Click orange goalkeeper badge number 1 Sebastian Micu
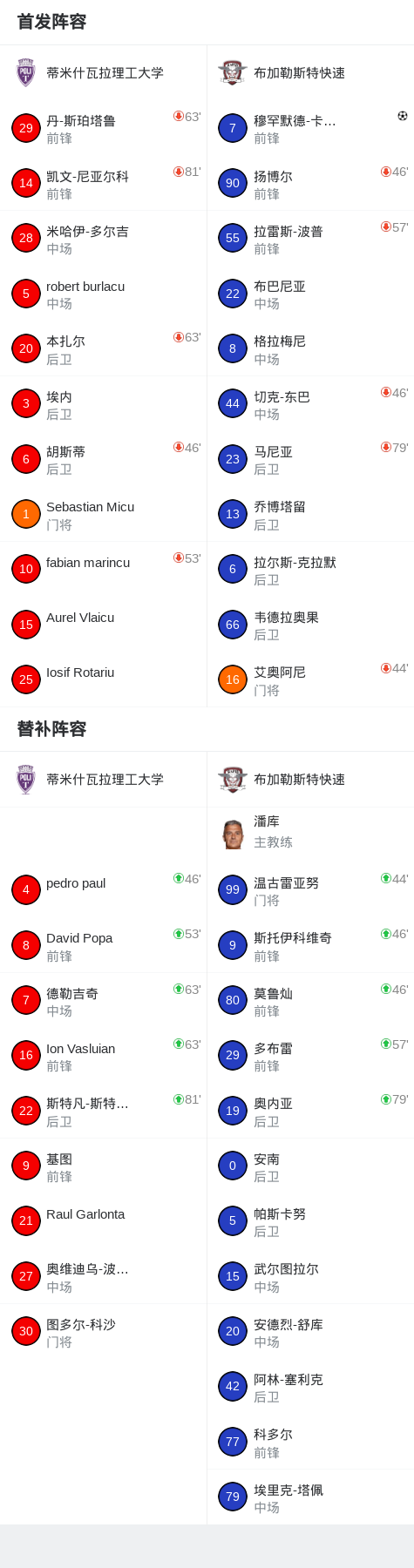The image size is (414, 1568). point(26,514)
